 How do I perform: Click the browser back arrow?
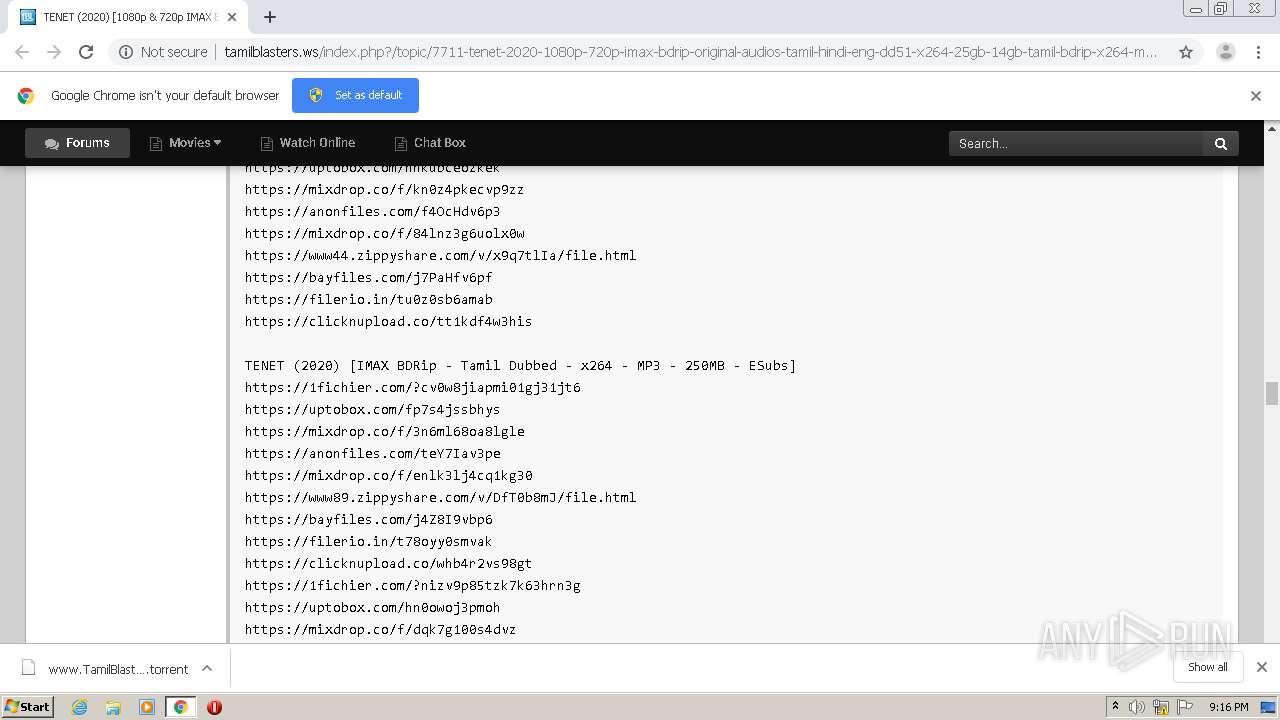tap(22, 52)
